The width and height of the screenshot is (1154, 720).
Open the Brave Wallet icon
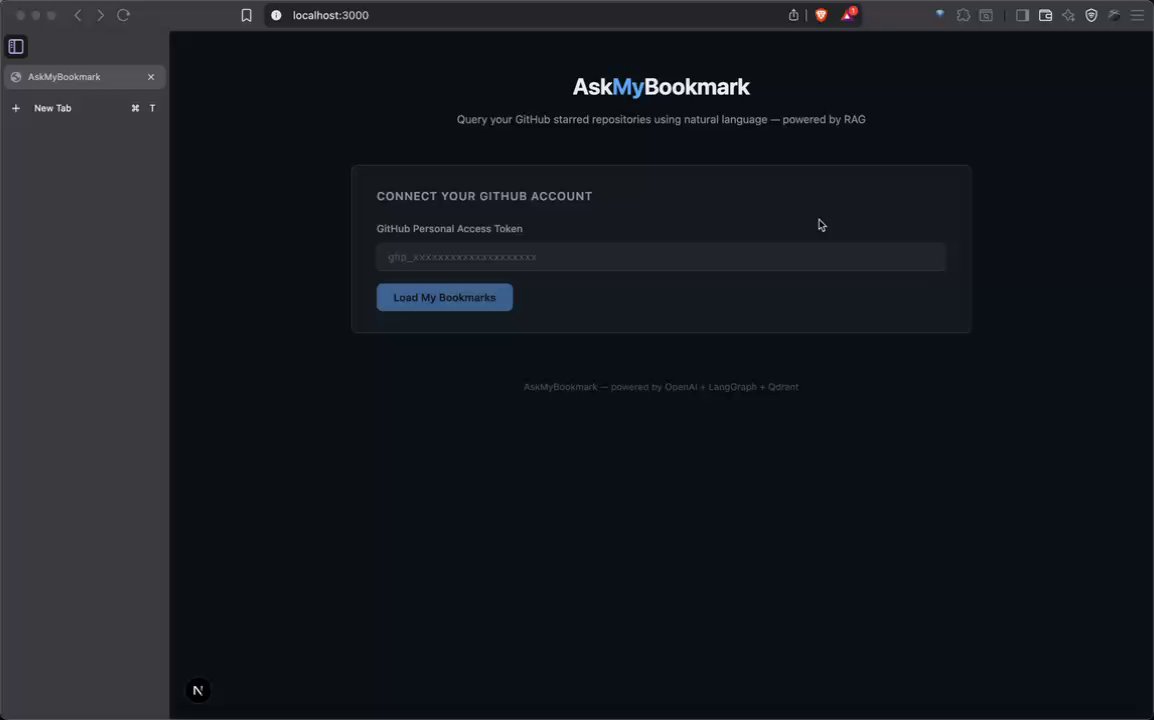click(1045, 15)
